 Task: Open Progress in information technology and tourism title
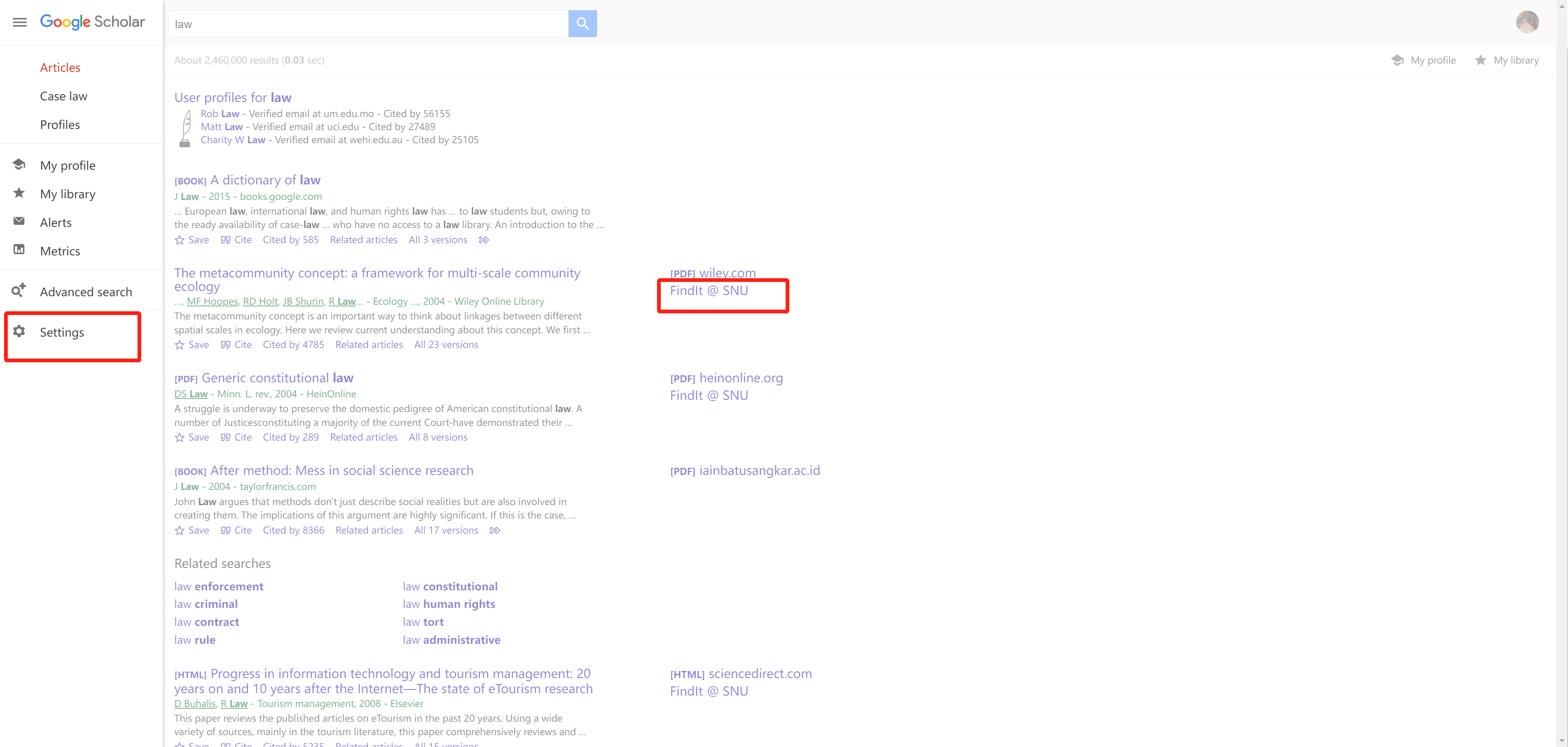click(384, 681)
